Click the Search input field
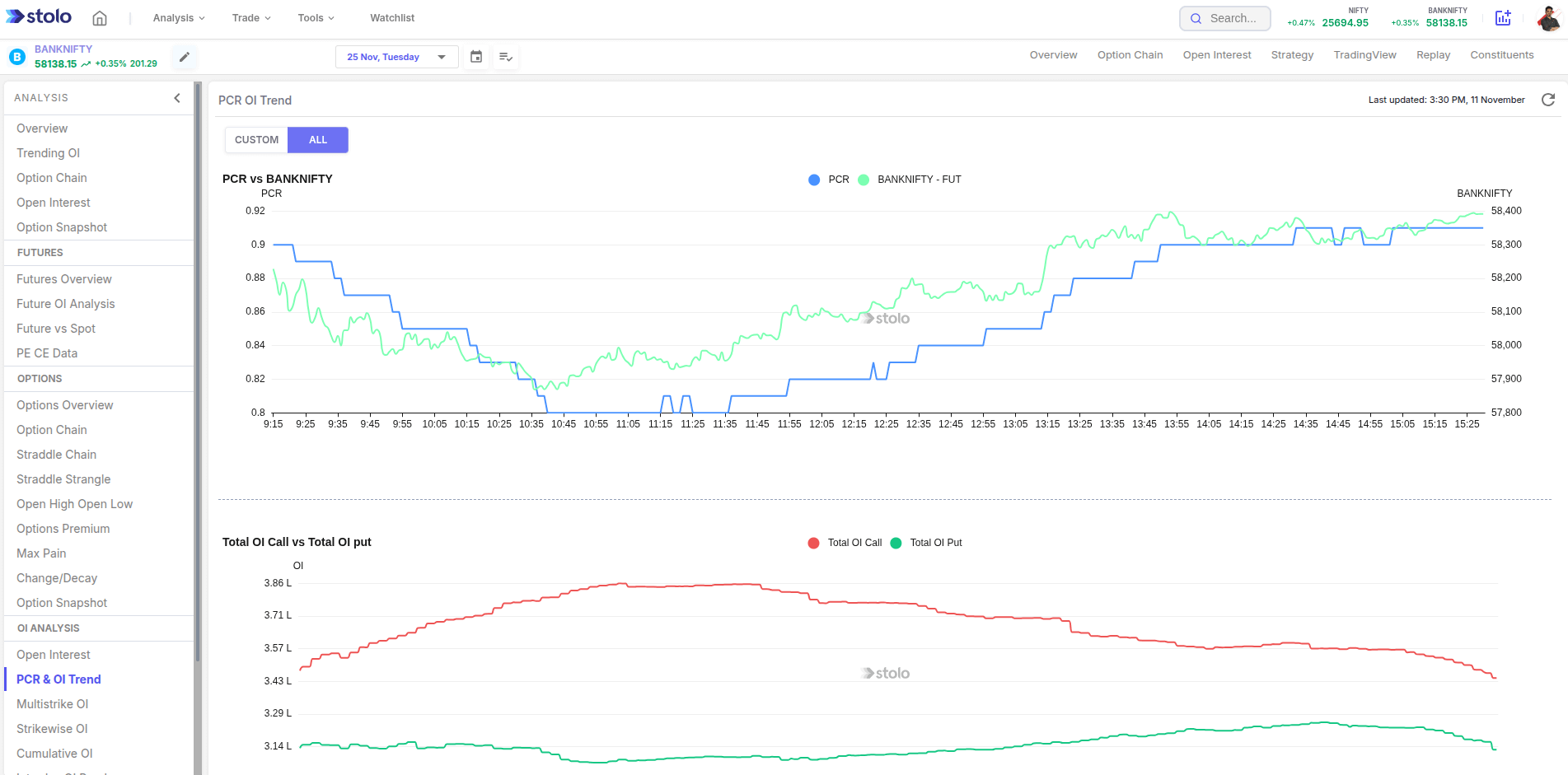 click(x=1224, y=17)
